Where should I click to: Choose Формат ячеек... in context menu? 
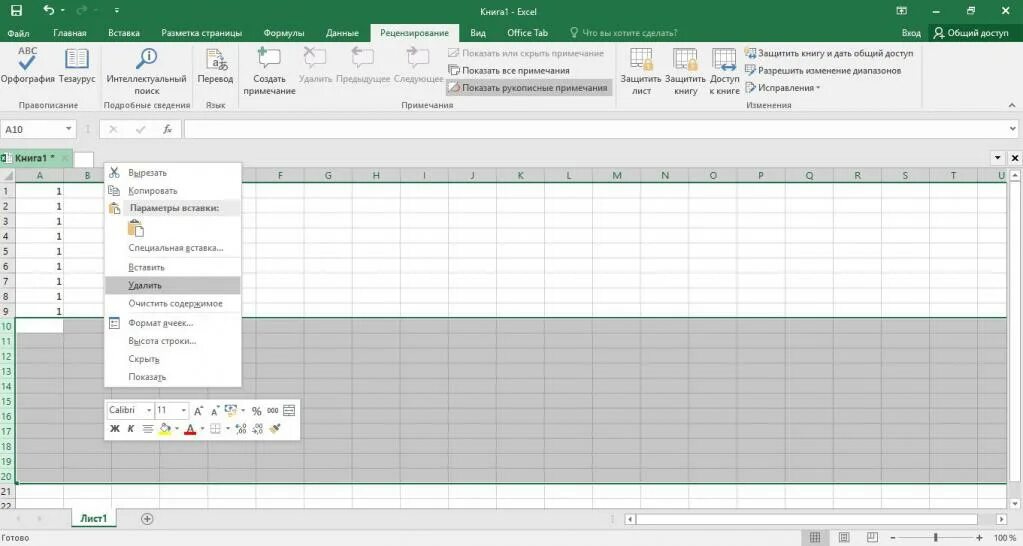click(172, 323)
